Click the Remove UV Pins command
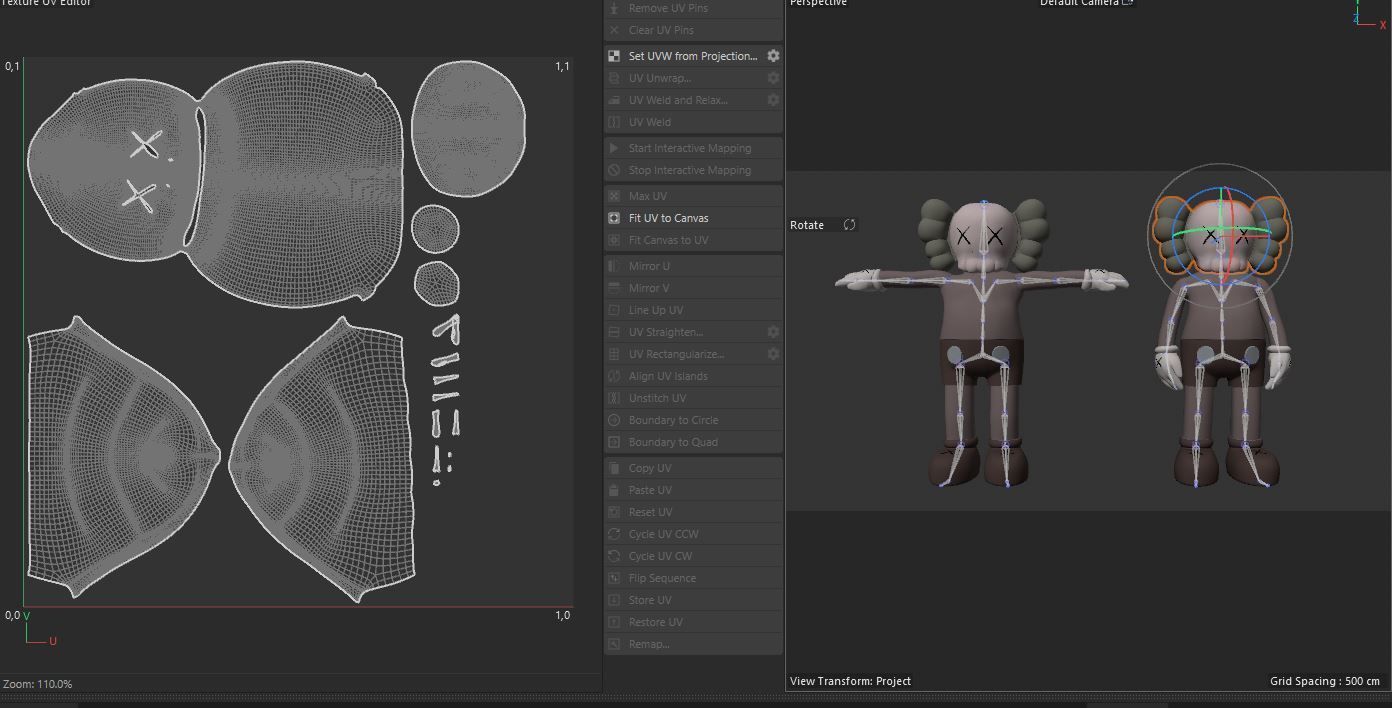Screen dimensions: 1392x708 click(693, 8)
